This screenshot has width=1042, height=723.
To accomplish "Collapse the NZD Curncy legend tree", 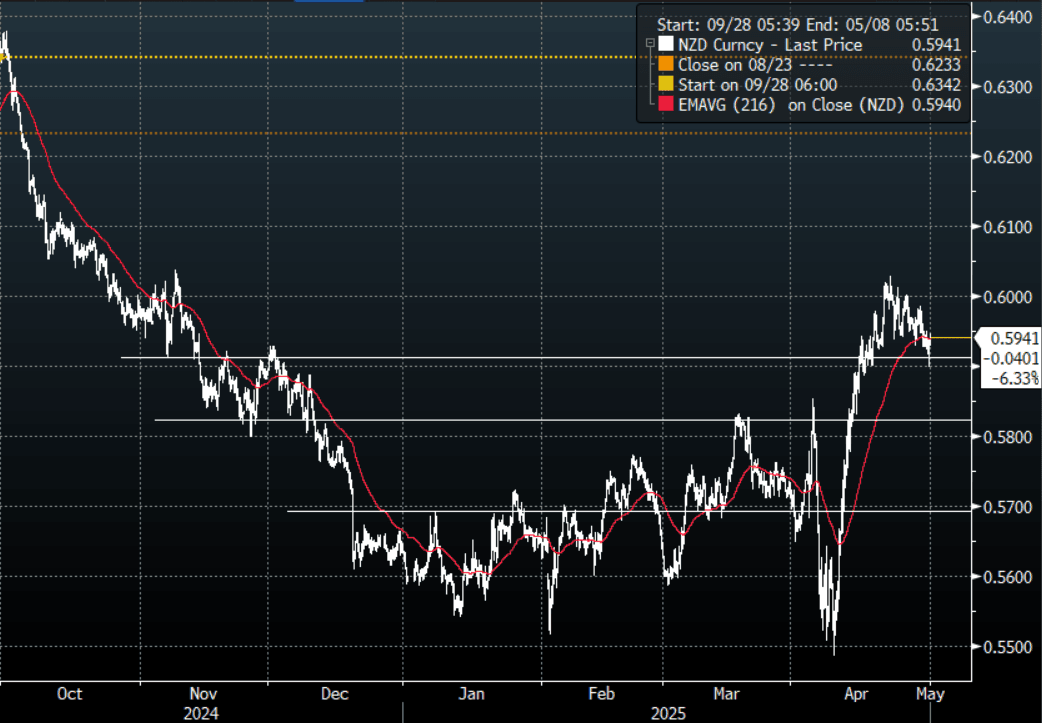I will pyautogui.click(x=651, y=45).
